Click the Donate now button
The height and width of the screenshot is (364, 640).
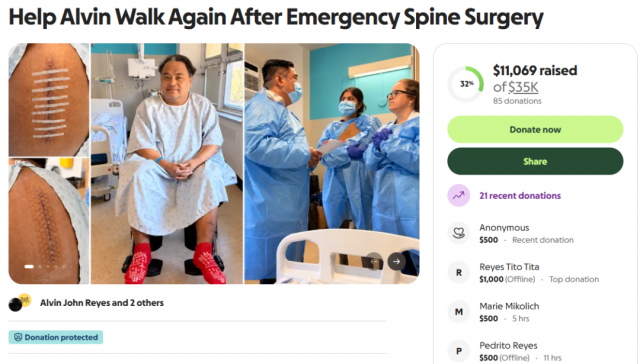pyautogui.click(x=535, y=129)
